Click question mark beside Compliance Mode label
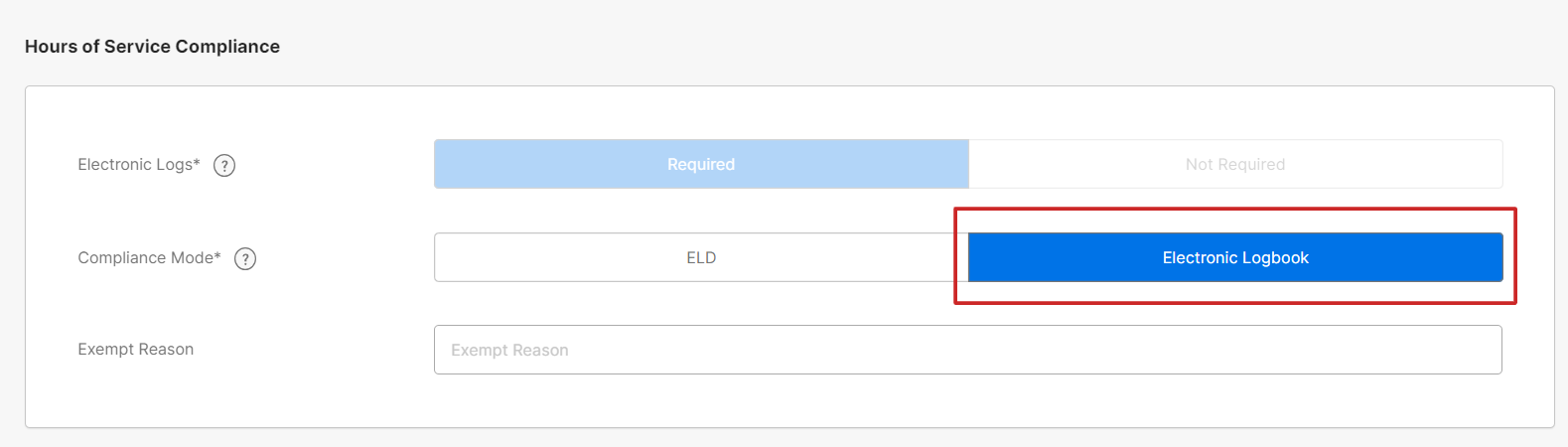 pyautogui.click(x=245, y=258)
